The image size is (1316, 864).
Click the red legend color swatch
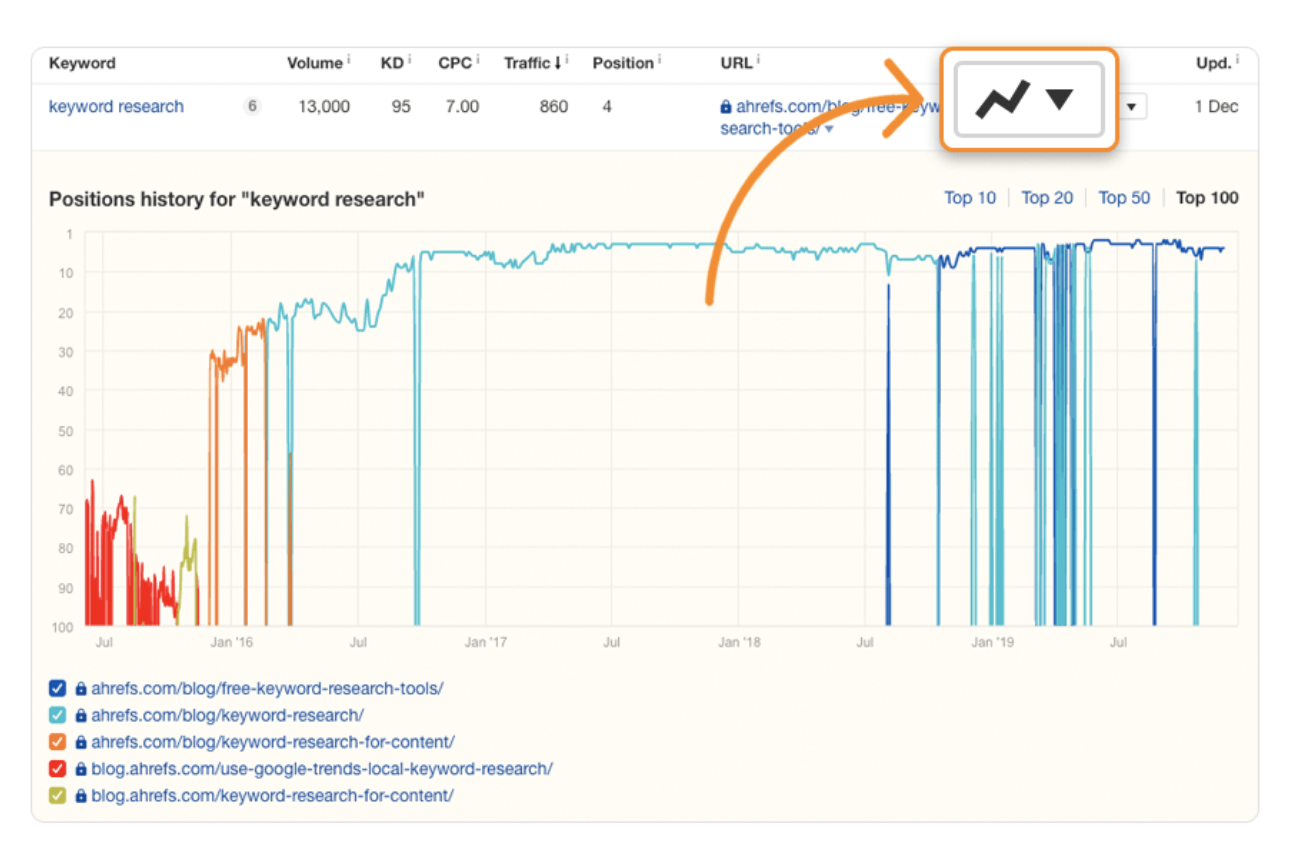[x=57, y=769]
